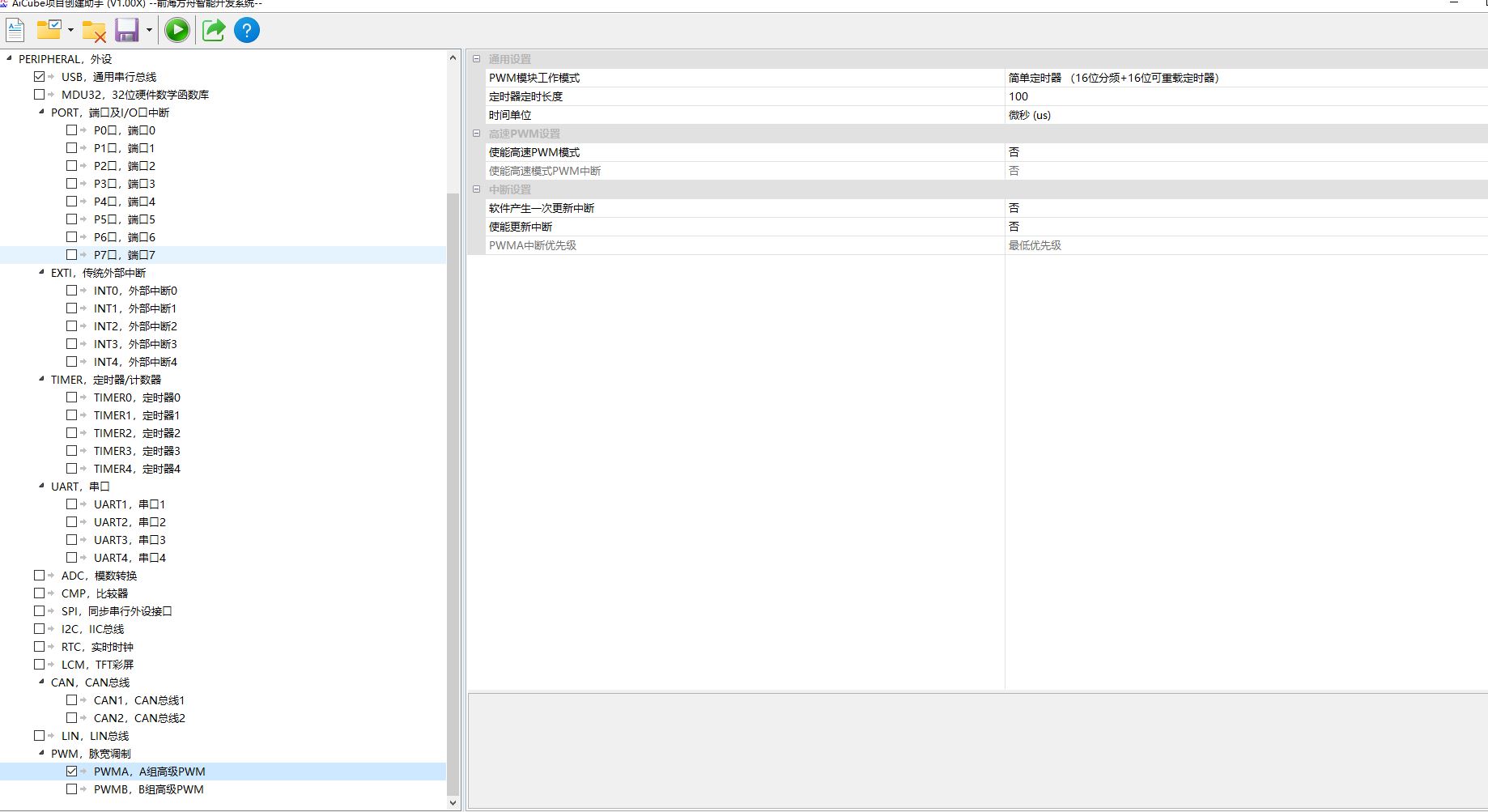Click the new project document icon
Screen dimensions: 1488x812
15,31
